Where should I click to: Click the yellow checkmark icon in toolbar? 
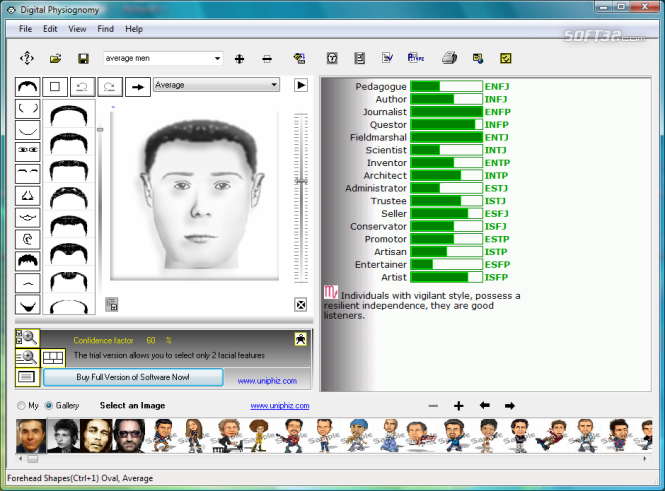pos(505,58)
